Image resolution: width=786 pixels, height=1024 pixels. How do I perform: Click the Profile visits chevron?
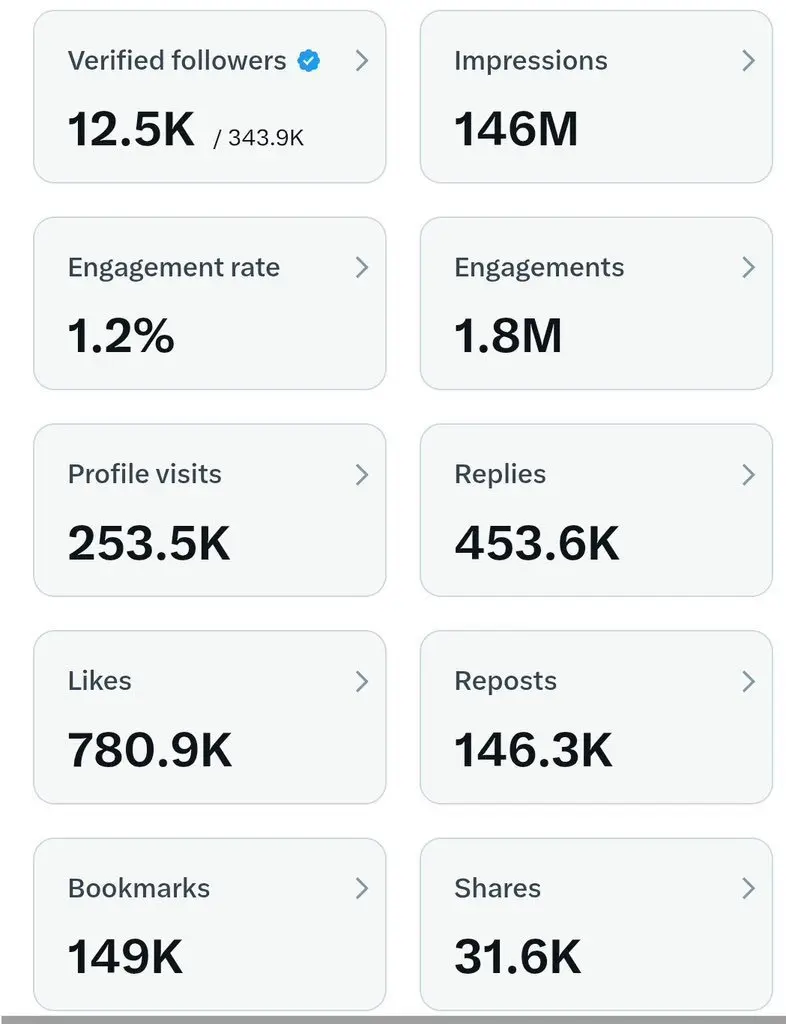[x=362, y=475]
